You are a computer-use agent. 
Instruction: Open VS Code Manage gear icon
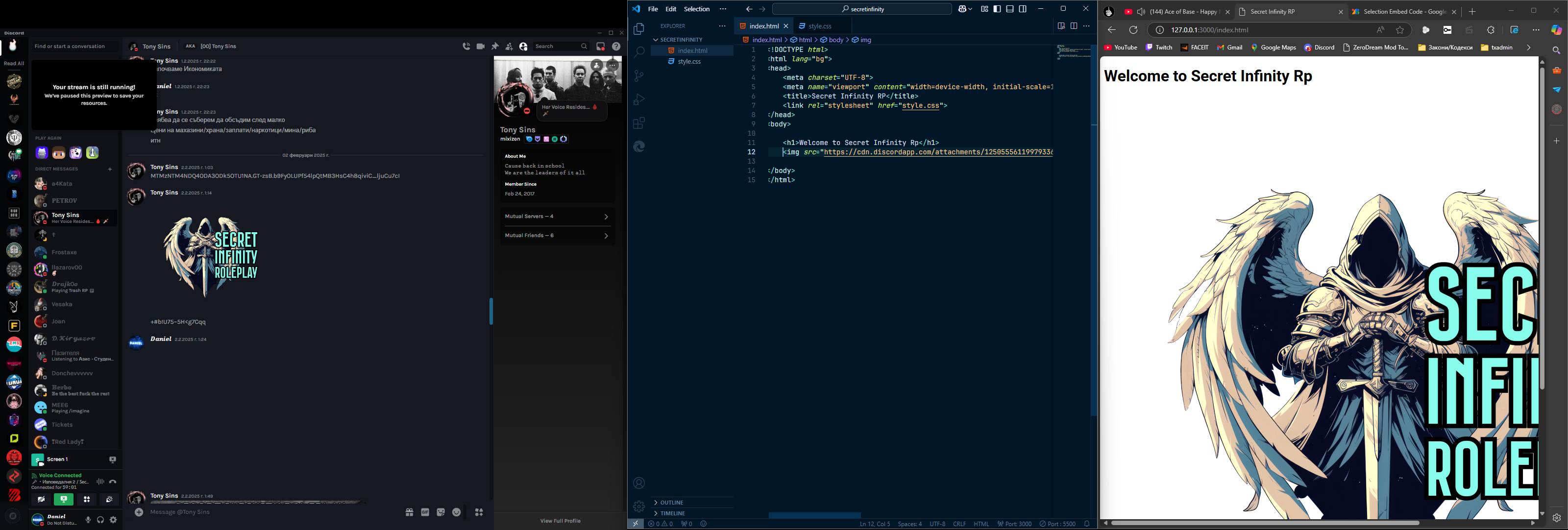tap(638, 506)
